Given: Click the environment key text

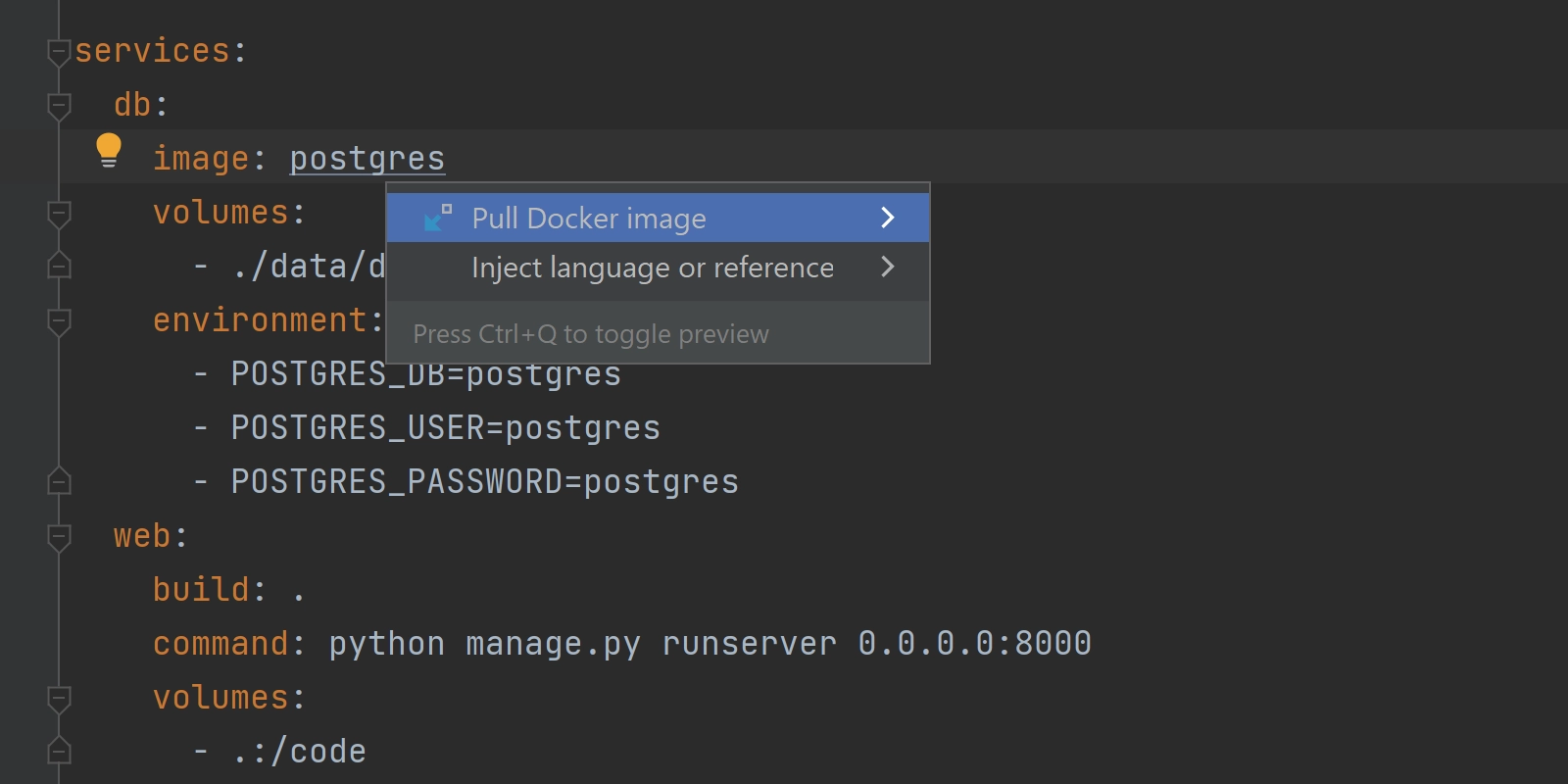Looking at the screenshot, I should point(260,320).
